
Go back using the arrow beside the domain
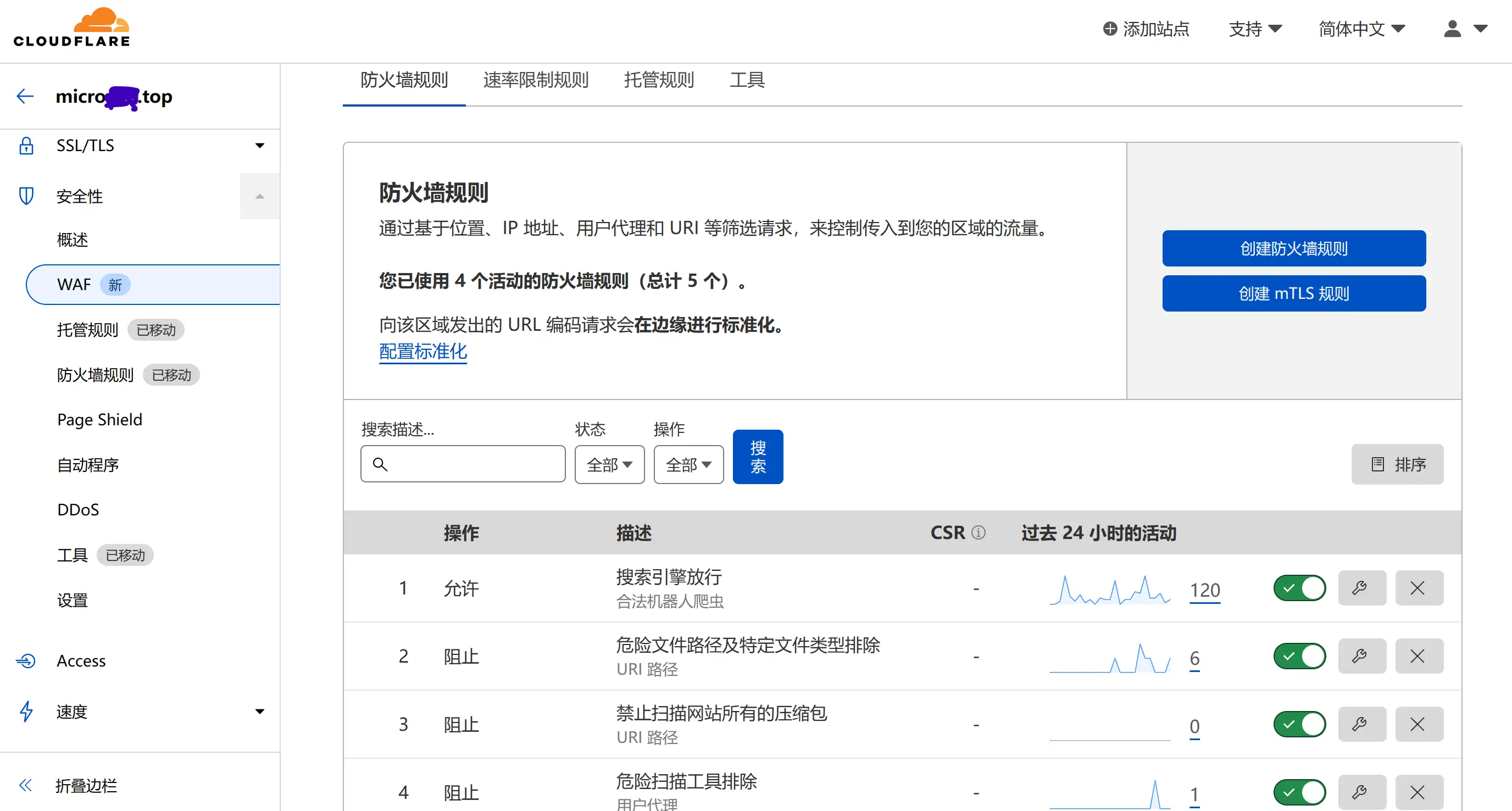[25, 96]
